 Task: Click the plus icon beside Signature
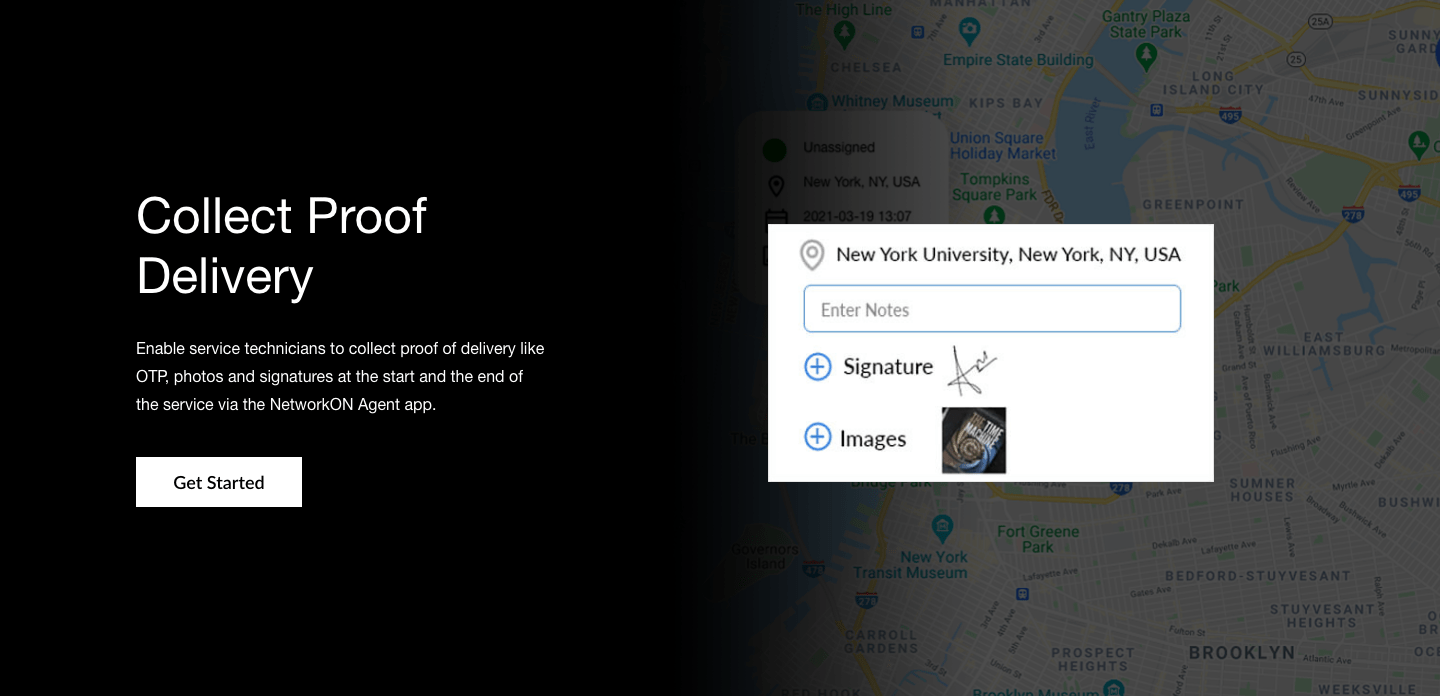pos(818,367)
